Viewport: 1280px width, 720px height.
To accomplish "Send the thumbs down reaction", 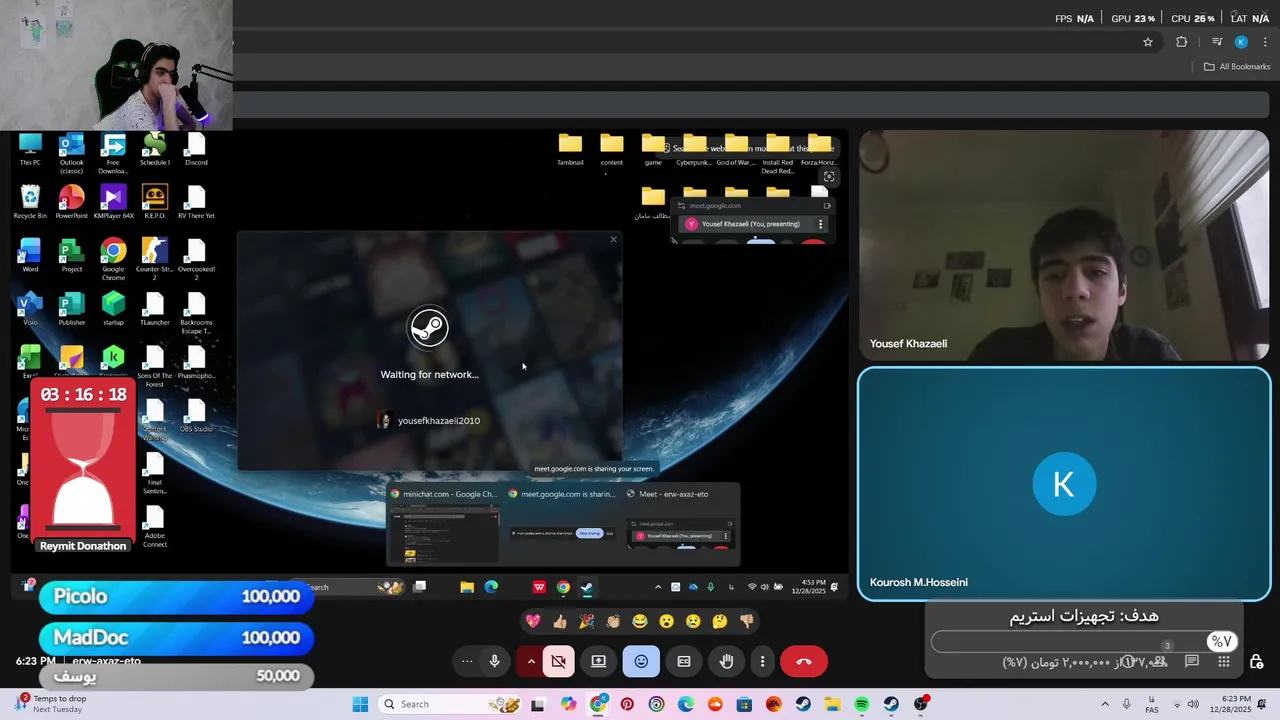I will click(x=746, y=621).
